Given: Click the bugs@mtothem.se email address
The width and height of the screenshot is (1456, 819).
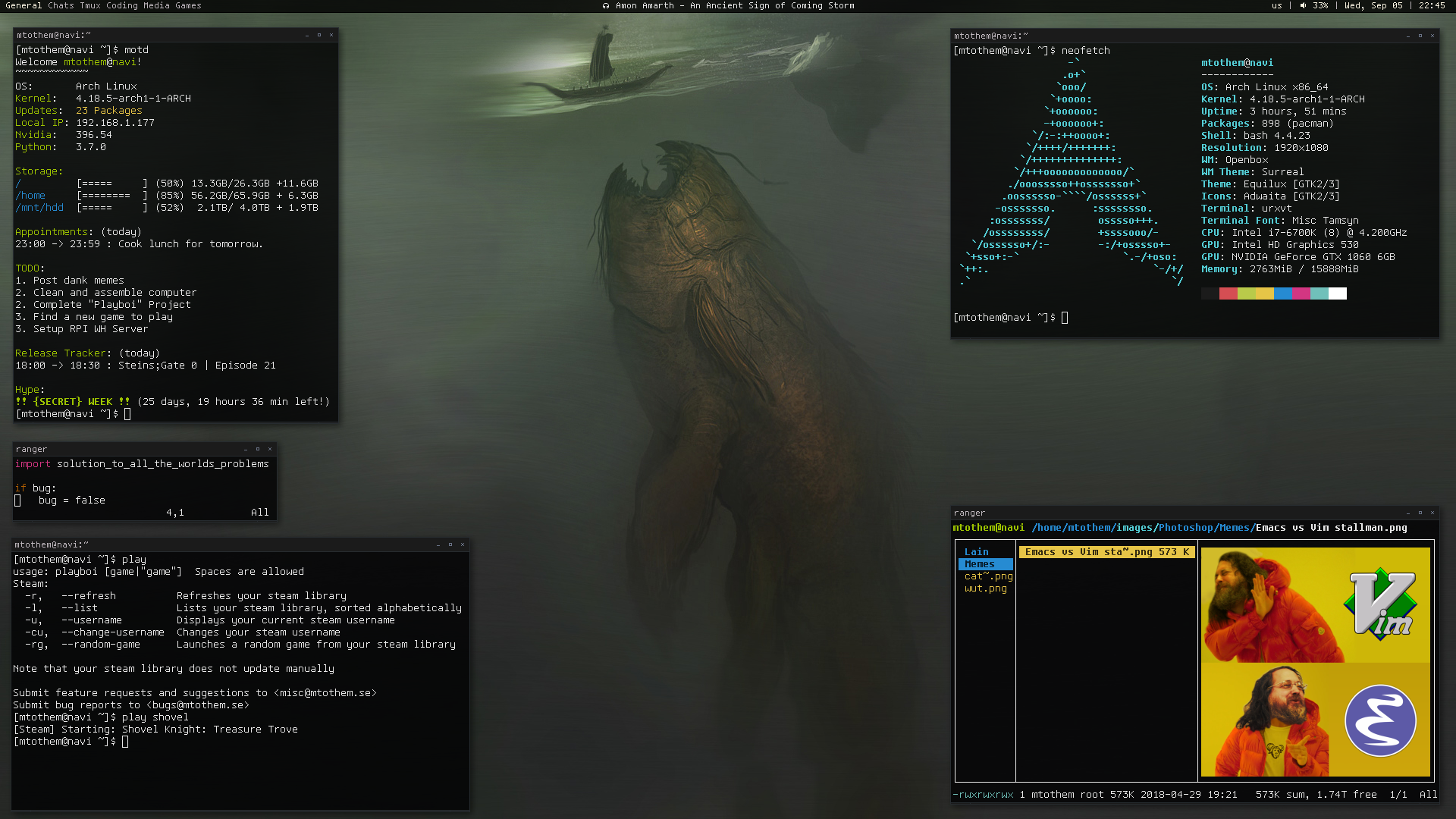Looking at the screenshot, I should click(x=198, y=705).
